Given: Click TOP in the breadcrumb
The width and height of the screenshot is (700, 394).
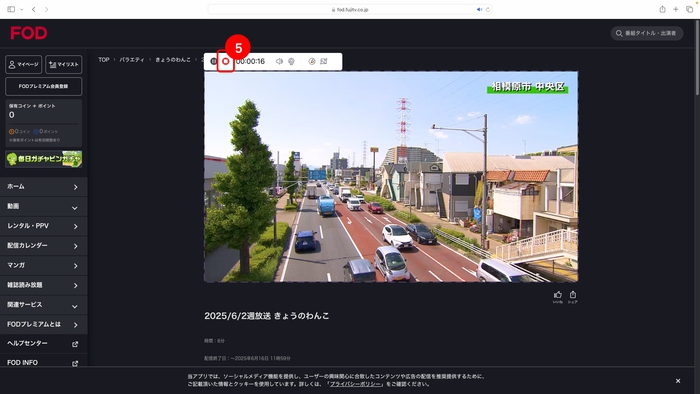Looking at the screenshot, I should [x=104, y=59].
